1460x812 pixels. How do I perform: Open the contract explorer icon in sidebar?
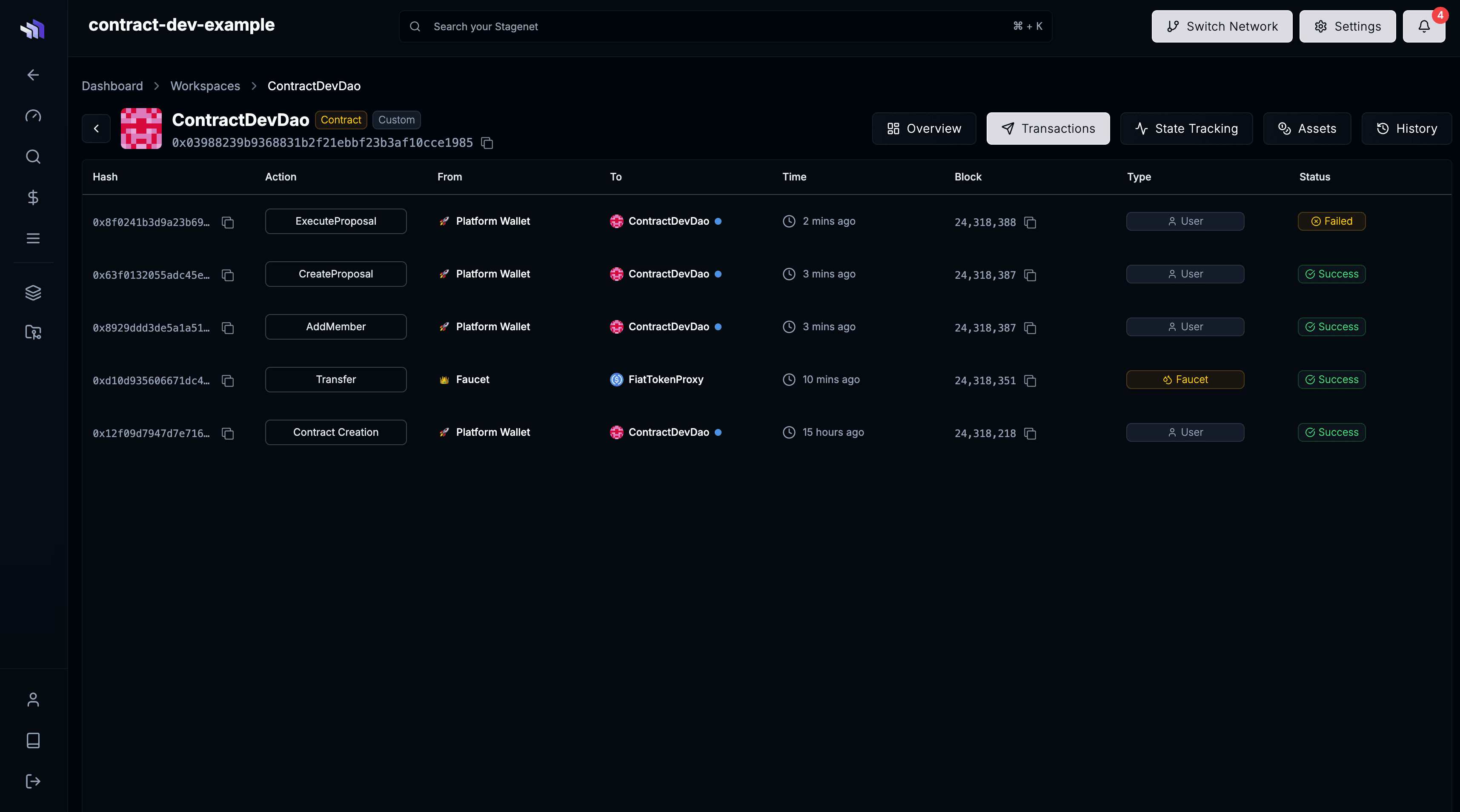[x=32, y=333]
